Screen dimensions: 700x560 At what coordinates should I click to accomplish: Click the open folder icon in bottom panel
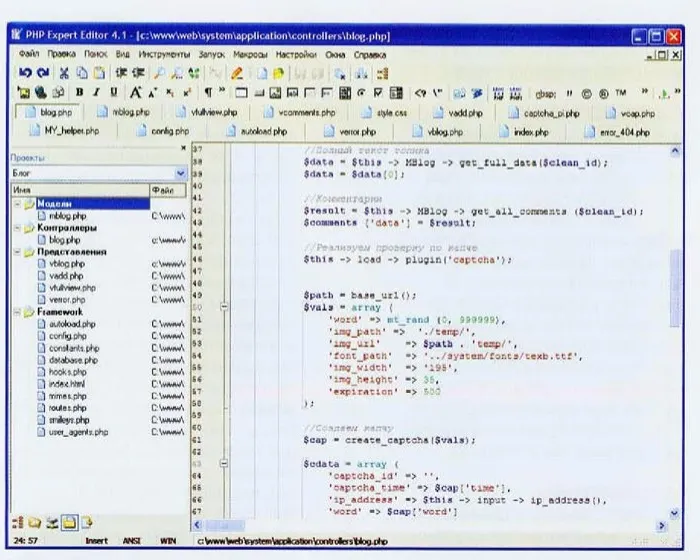(35, 522)
